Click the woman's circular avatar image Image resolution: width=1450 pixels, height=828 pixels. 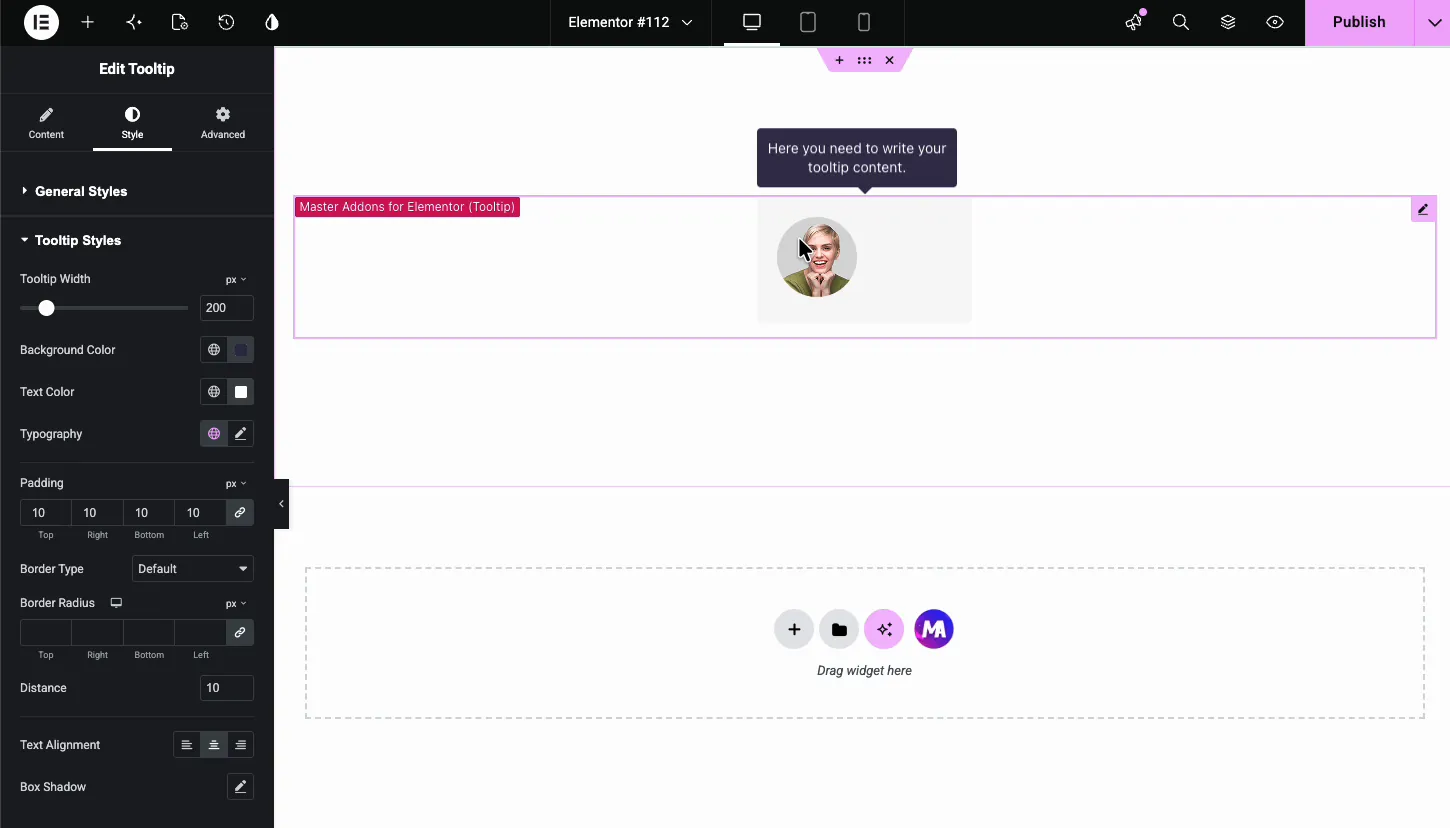817,257
